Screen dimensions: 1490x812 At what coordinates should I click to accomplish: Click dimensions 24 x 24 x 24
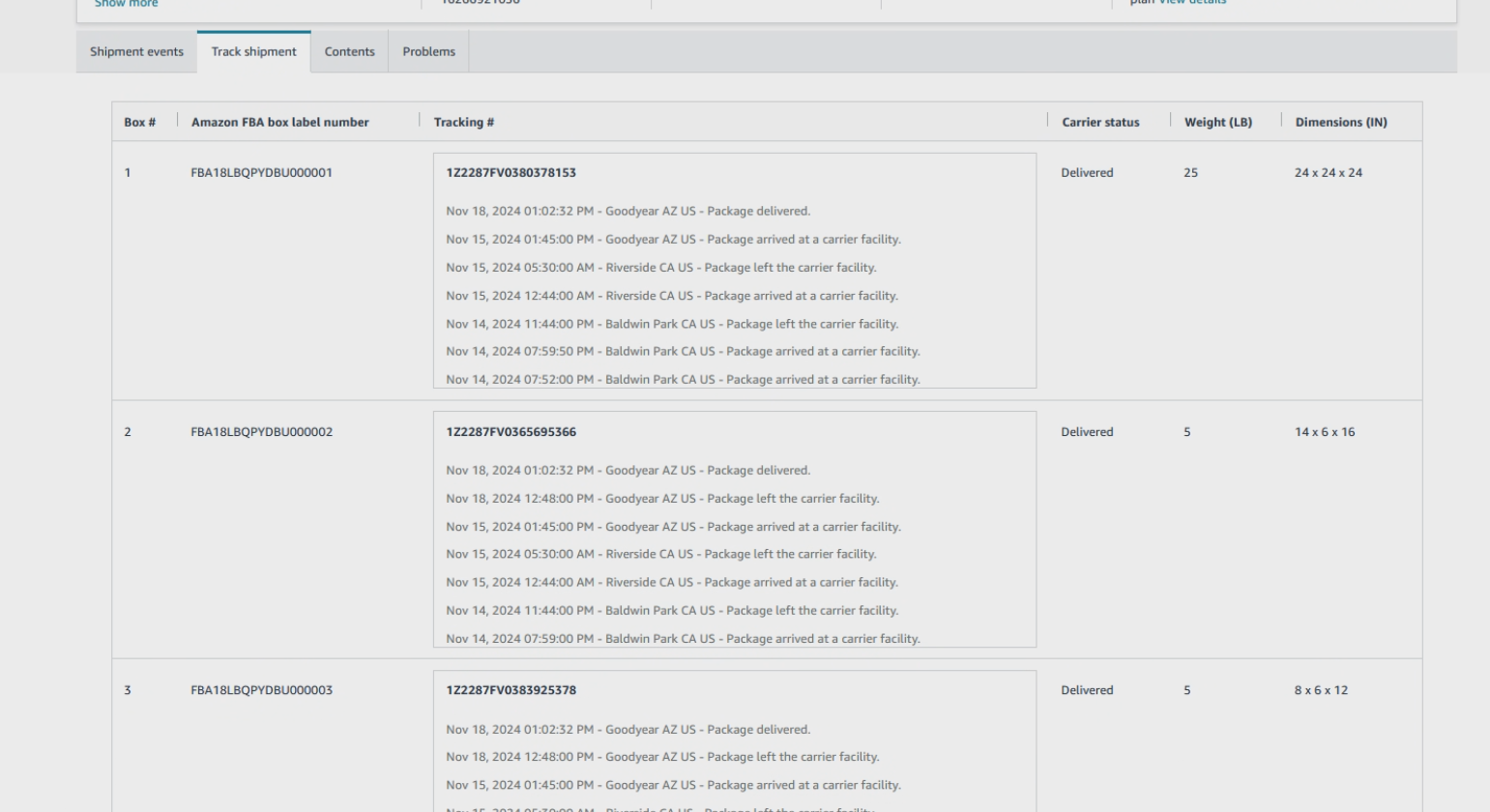[1329, 173]
